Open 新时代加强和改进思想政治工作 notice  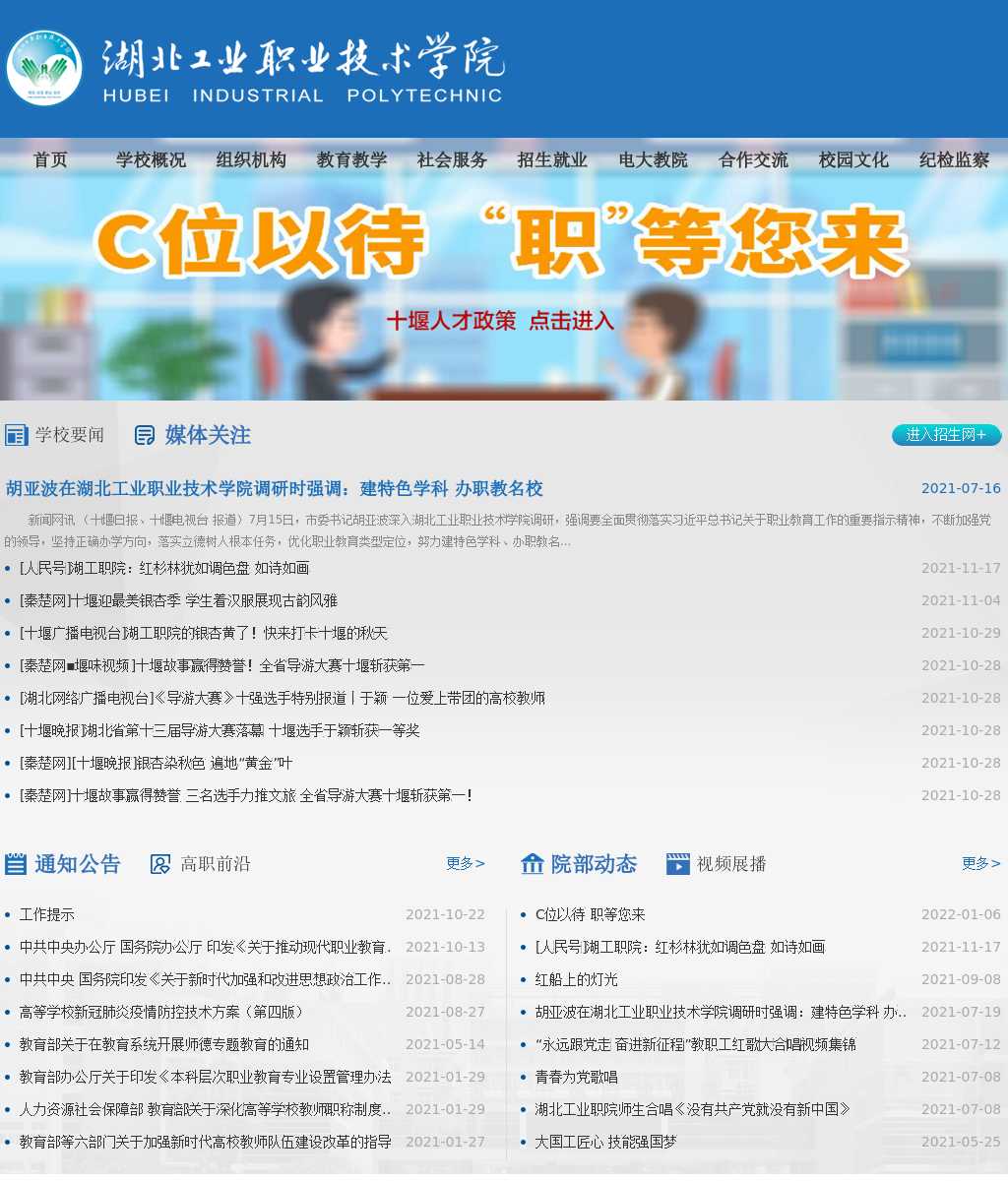coord(206,979)
